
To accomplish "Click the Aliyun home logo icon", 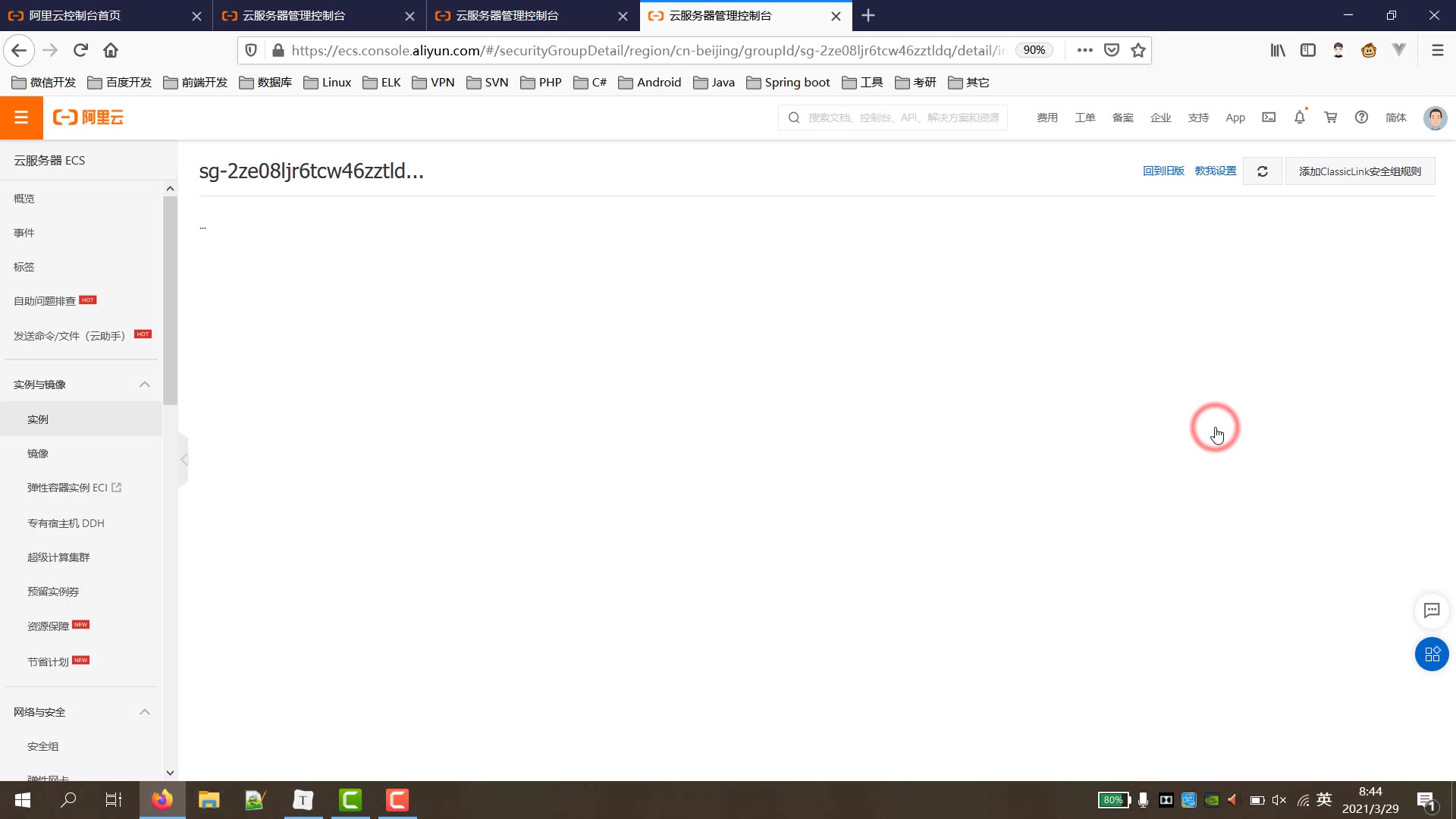I will click(89, 117).
